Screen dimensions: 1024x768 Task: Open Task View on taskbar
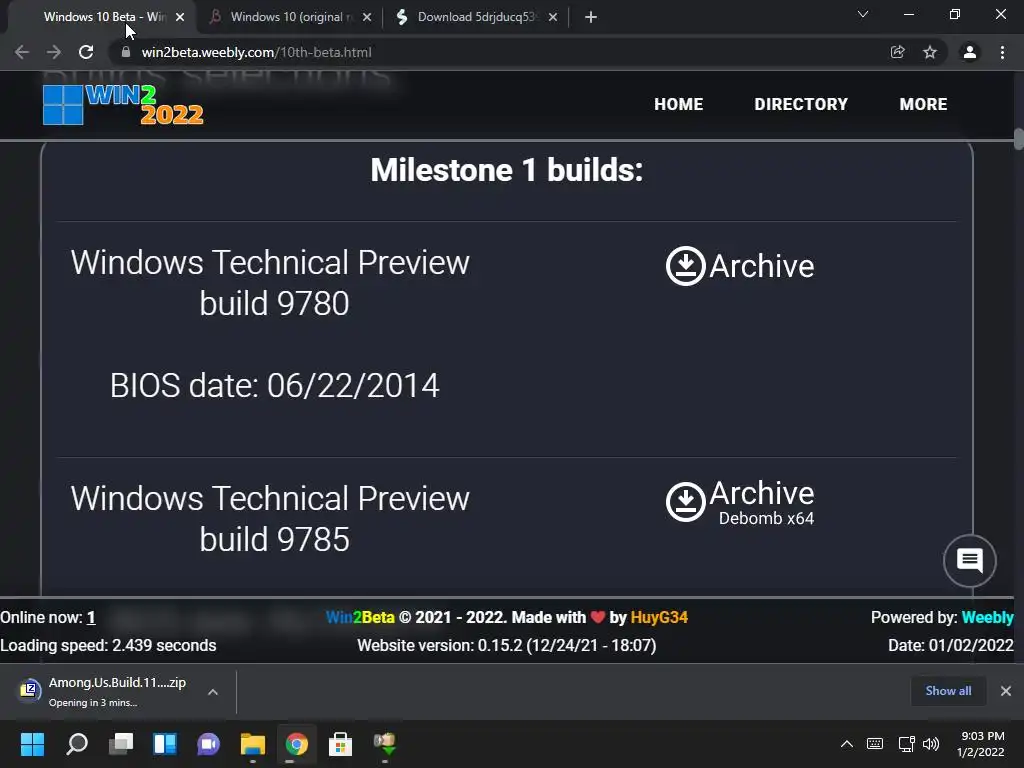click(121, 744)
